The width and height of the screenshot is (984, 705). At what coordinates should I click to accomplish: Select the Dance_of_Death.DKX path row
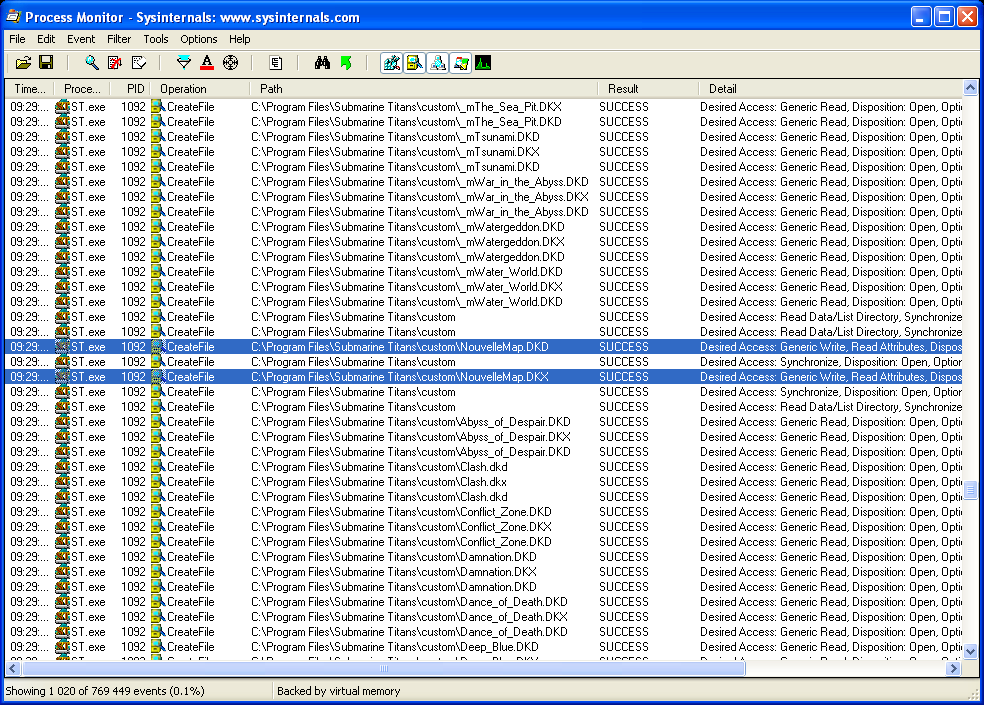pos(483,616)
